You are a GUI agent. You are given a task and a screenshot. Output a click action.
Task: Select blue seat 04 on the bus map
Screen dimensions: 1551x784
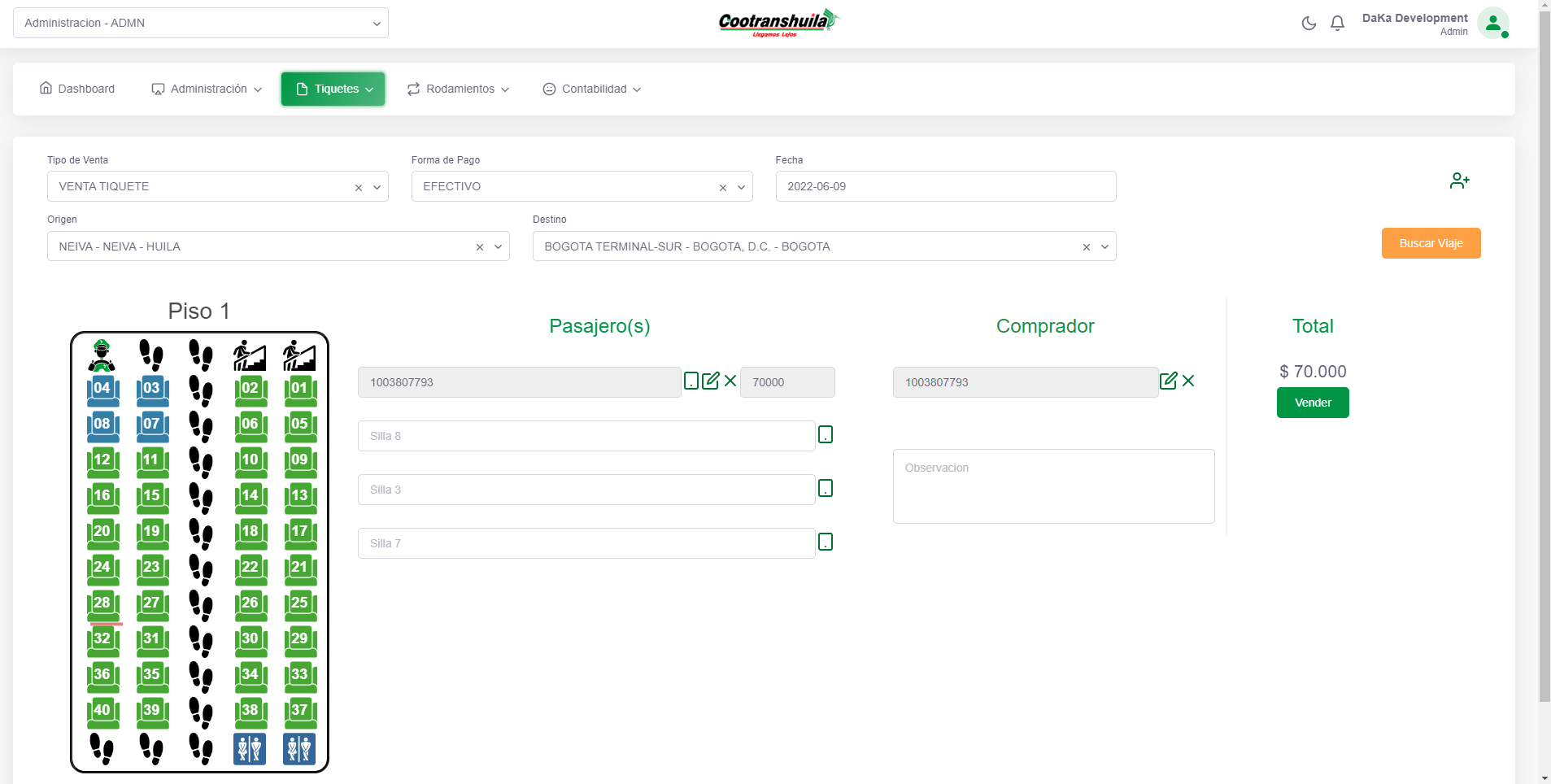[x=102, y=390]
